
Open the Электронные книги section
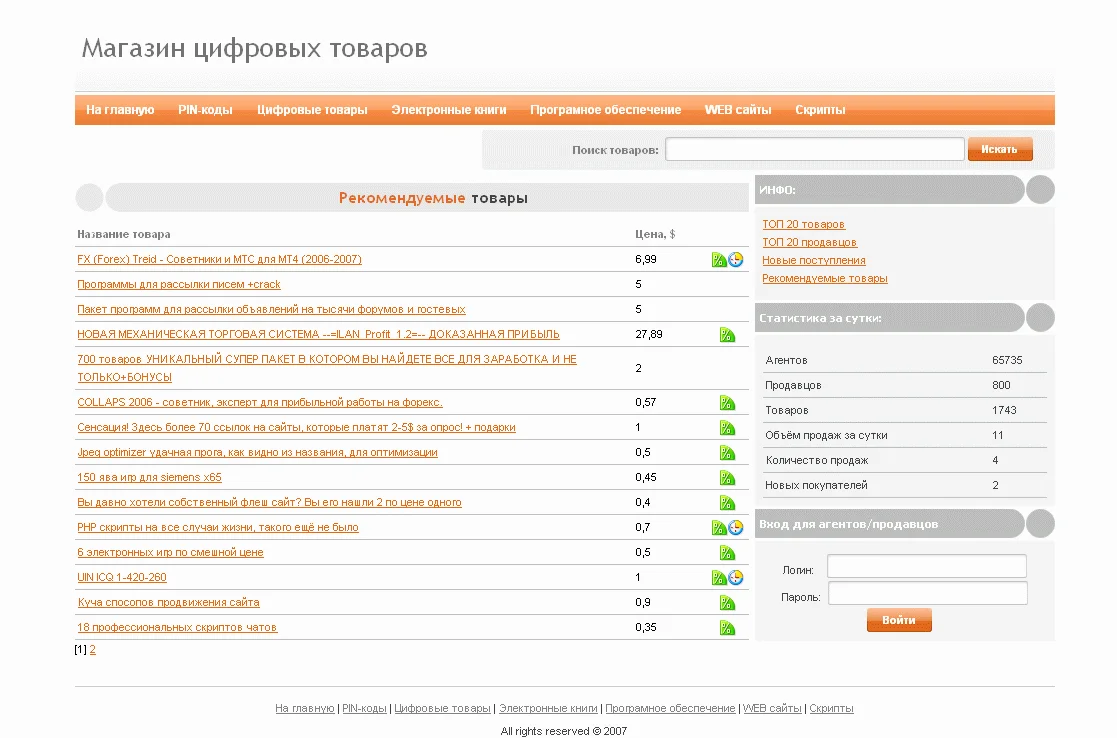(448, 110)
